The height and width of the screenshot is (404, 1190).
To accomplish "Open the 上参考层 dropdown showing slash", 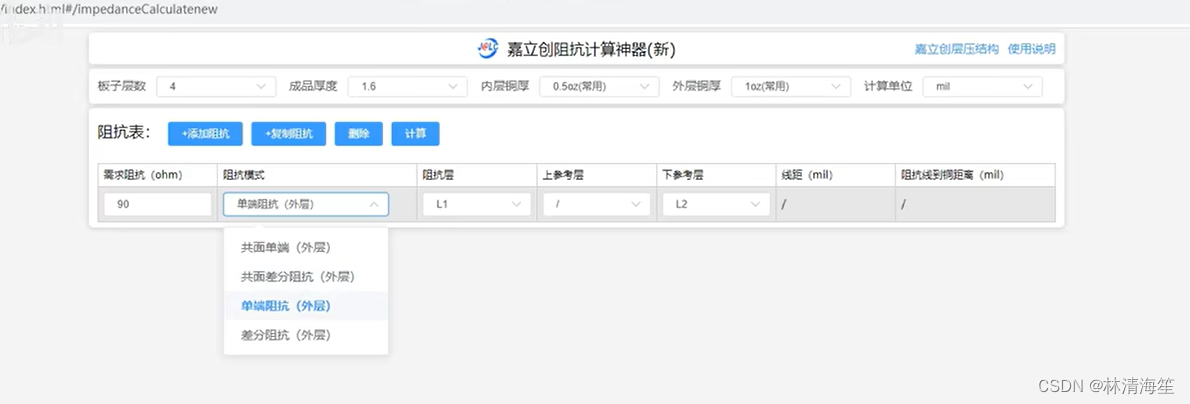I will (597, 204).
